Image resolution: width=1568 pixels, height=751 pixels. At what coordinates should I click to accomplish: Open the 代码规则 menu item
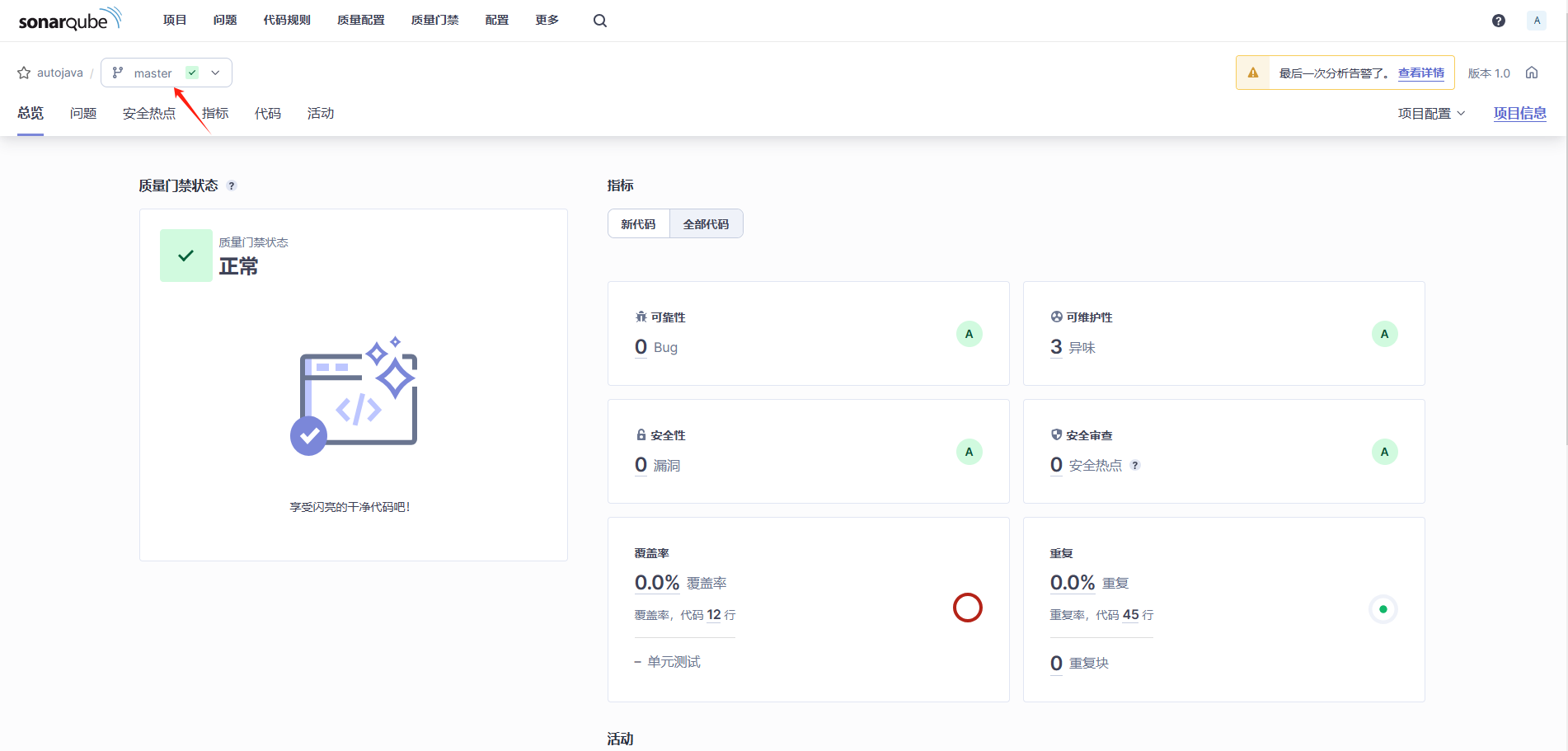(287, 20)
